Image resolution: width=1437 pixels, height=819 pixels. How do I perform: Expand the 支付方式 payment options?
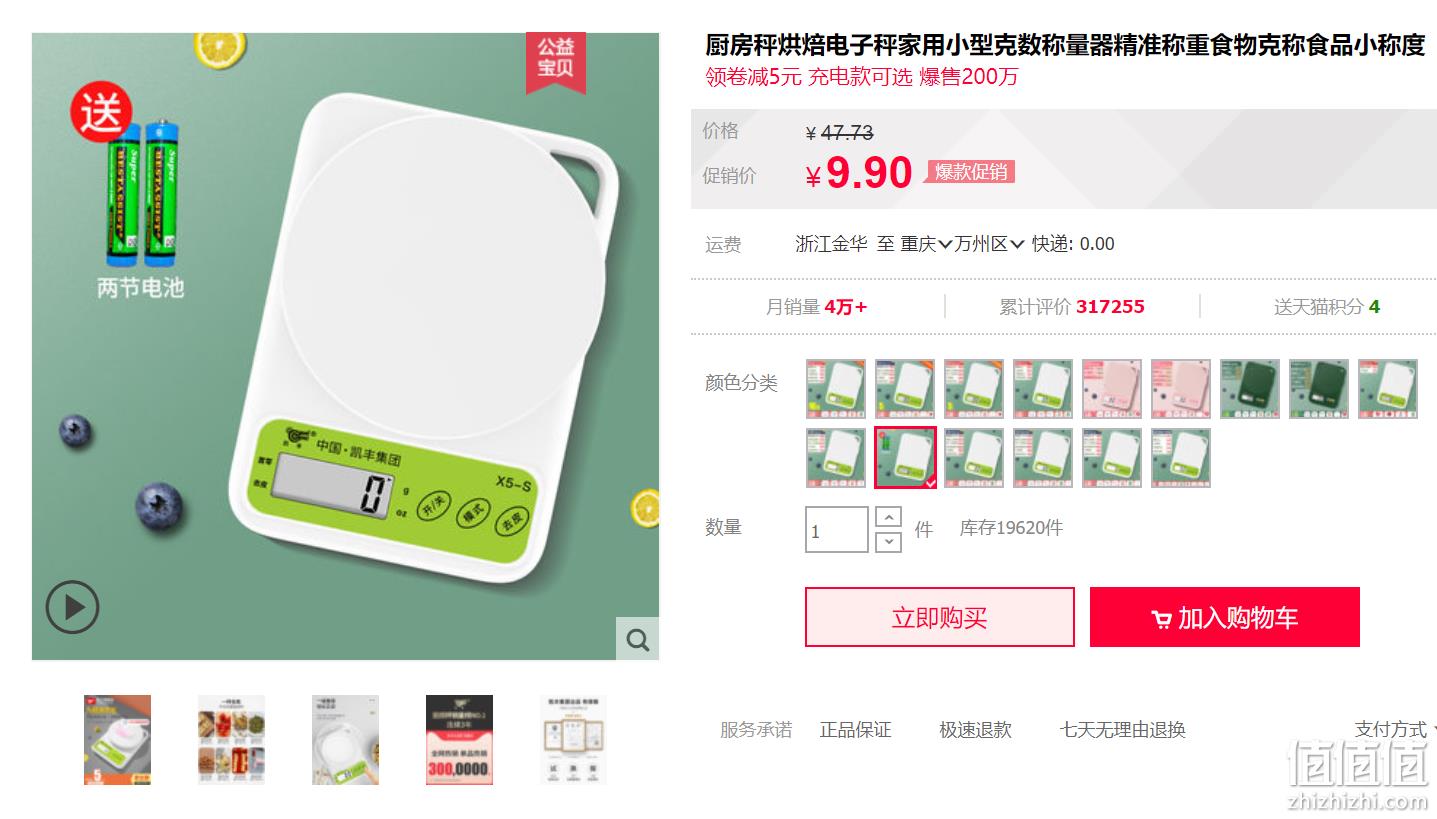tap(1396, 730)
